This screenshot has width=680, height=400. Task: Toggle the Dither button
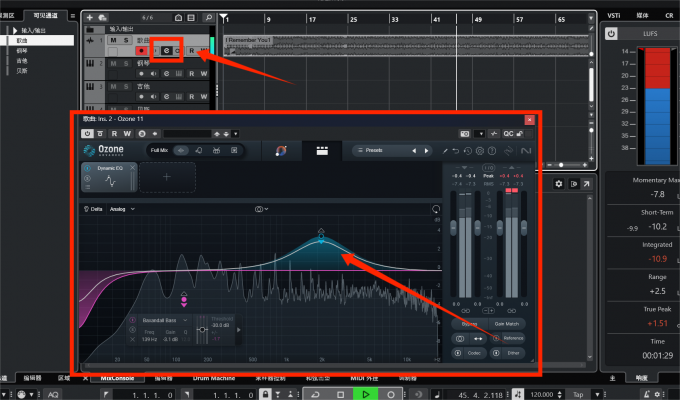pyautogui.click(x=508, y=353)
